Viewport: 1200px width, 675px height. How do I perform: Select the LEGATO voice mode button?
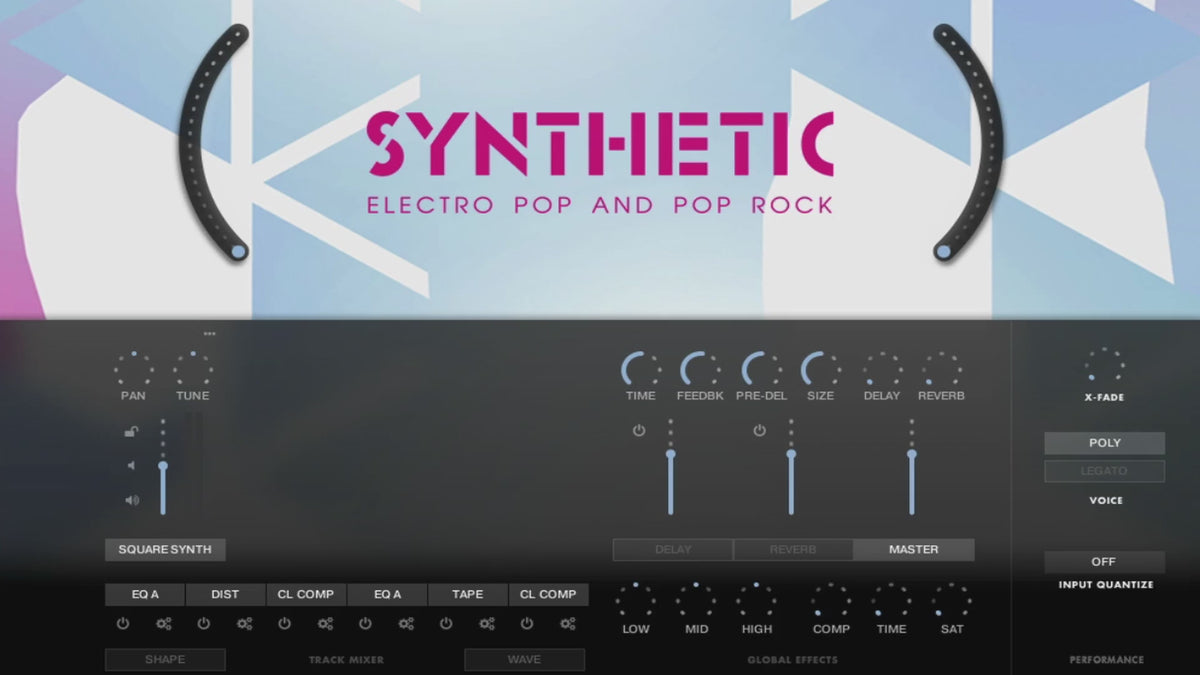1104,471
